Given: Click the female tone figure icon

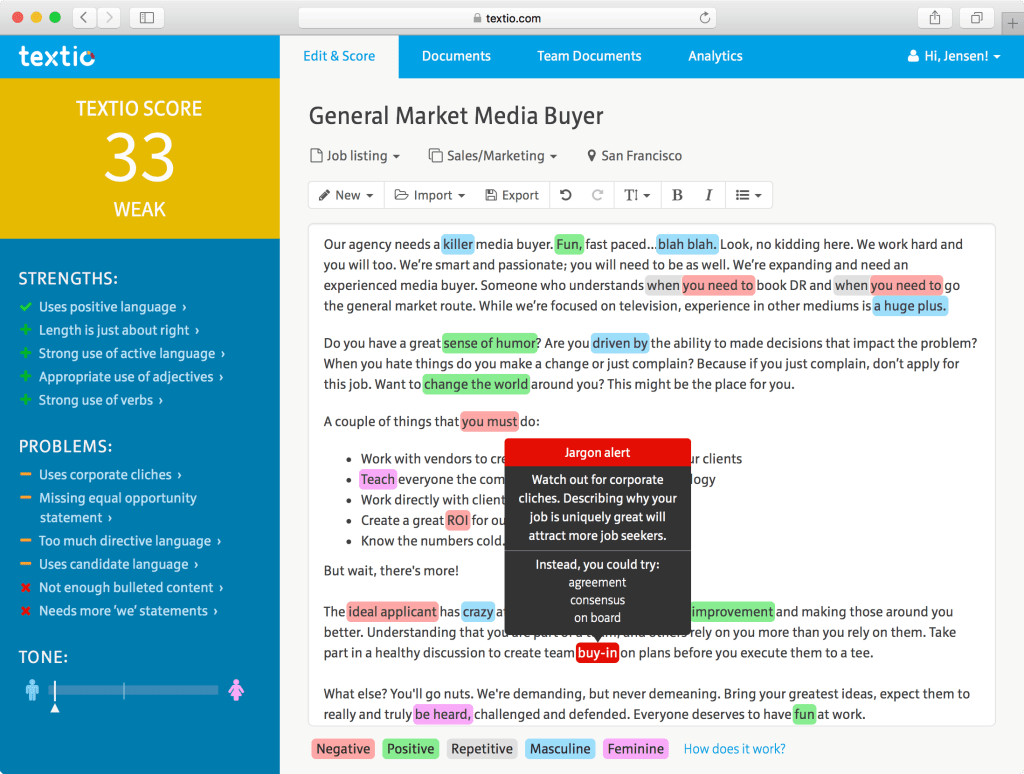Looking at the screenshot, I should pos(236,690).
